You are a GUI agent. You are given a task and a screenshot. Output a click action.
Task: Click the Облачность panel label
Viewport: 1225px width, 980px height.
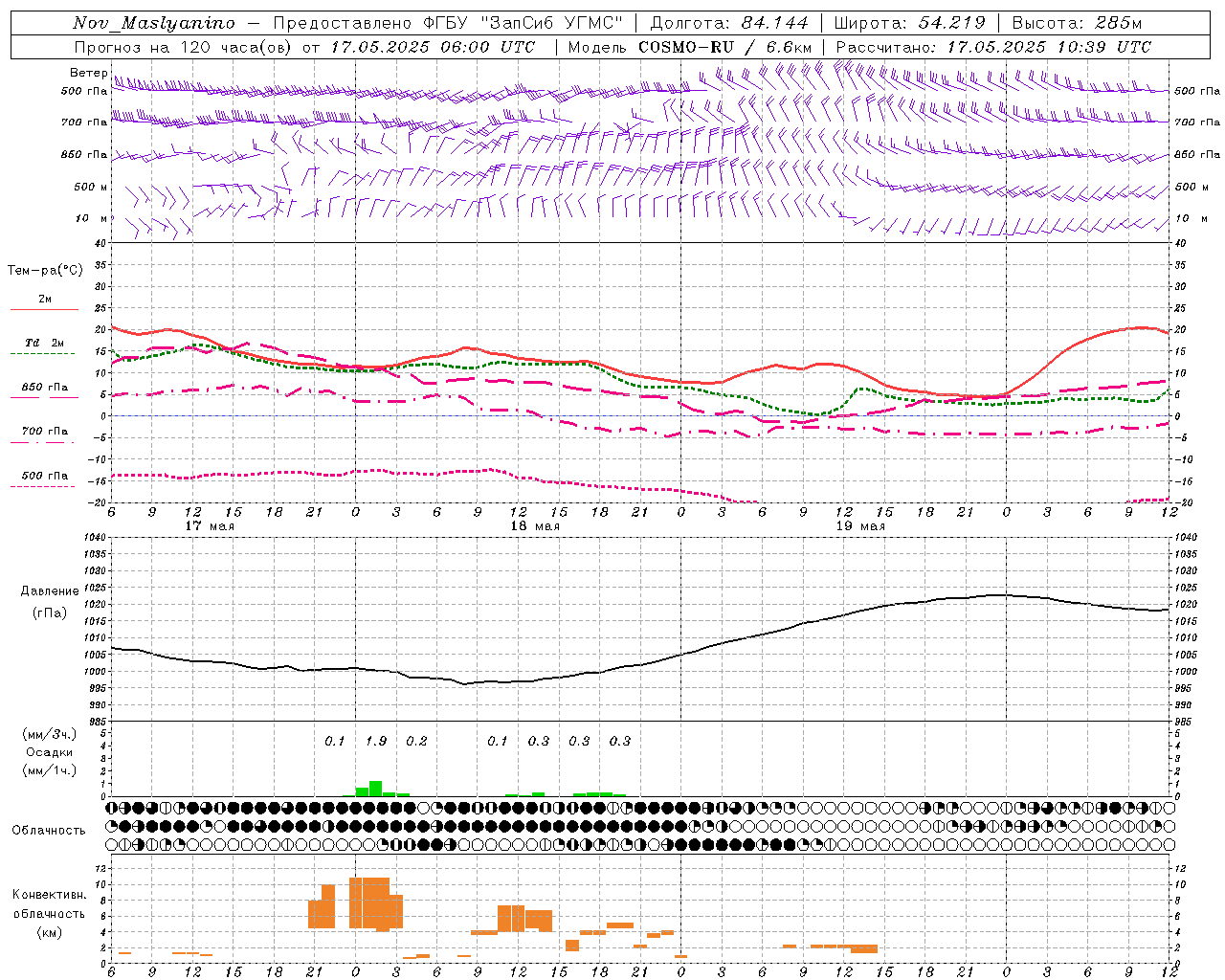(49, 831)
